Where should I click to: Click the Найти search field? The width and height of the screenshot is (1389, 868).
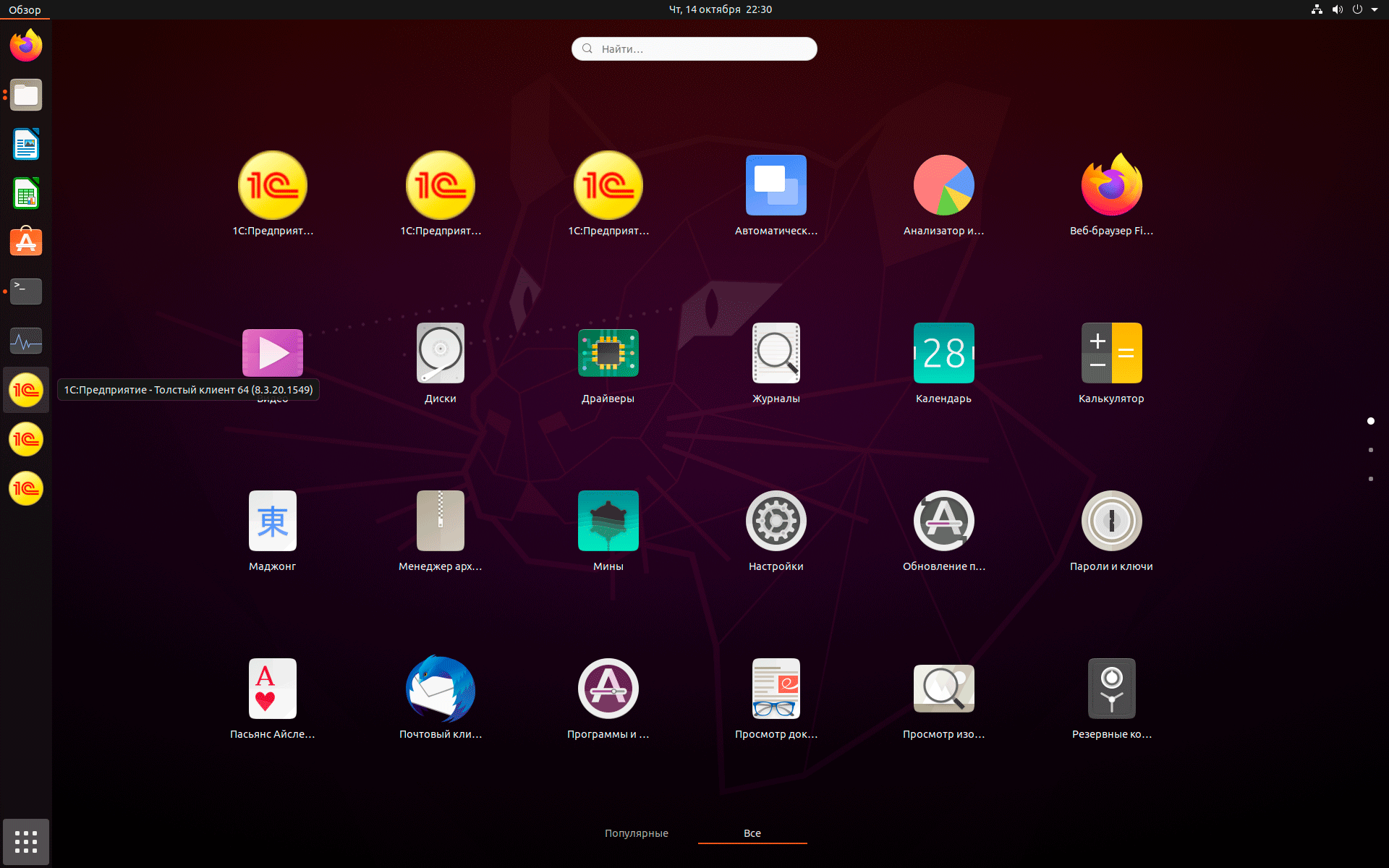(694, 49)
